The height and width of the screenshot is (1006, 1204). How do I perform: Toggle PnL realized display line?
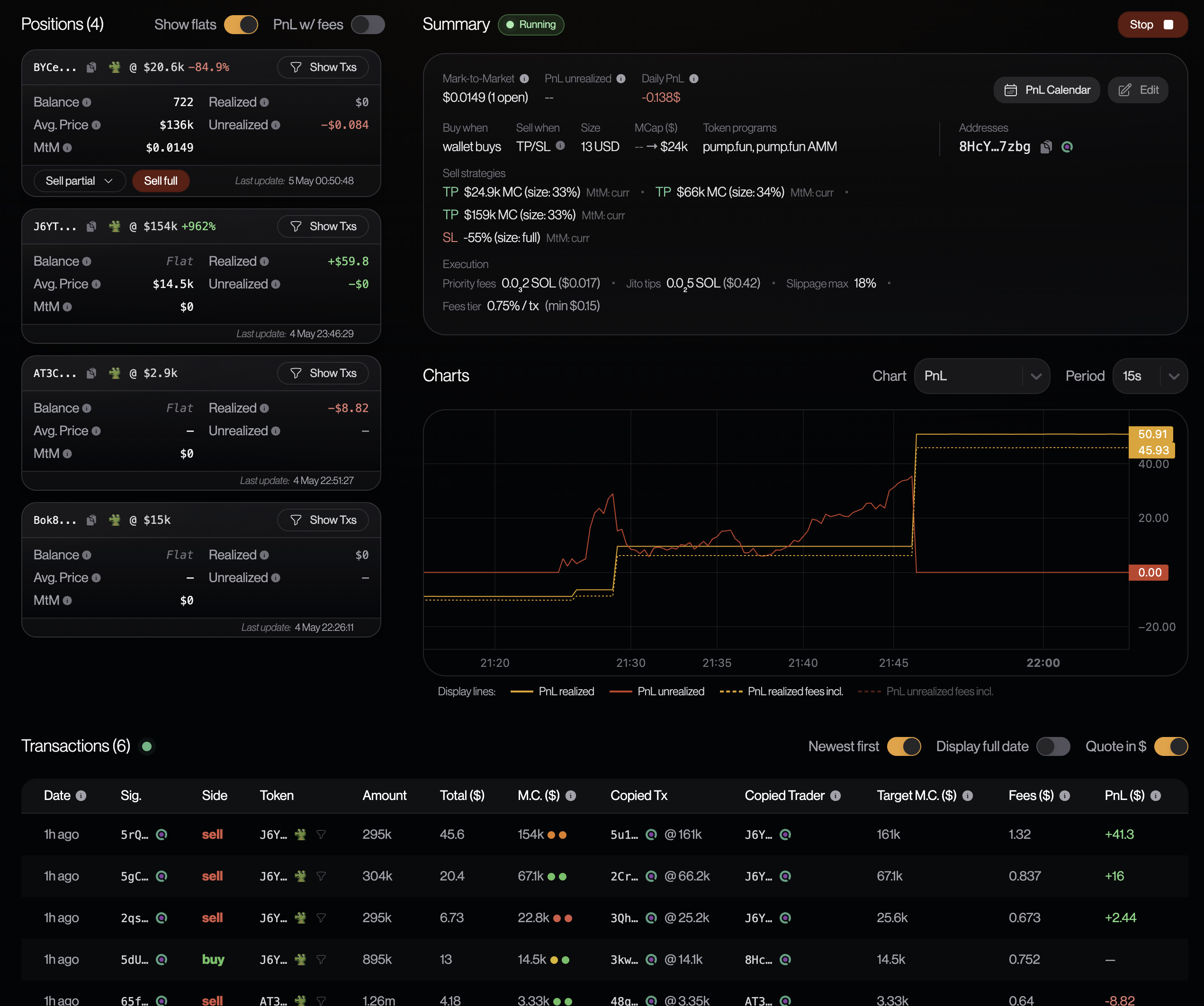[552, 692]
